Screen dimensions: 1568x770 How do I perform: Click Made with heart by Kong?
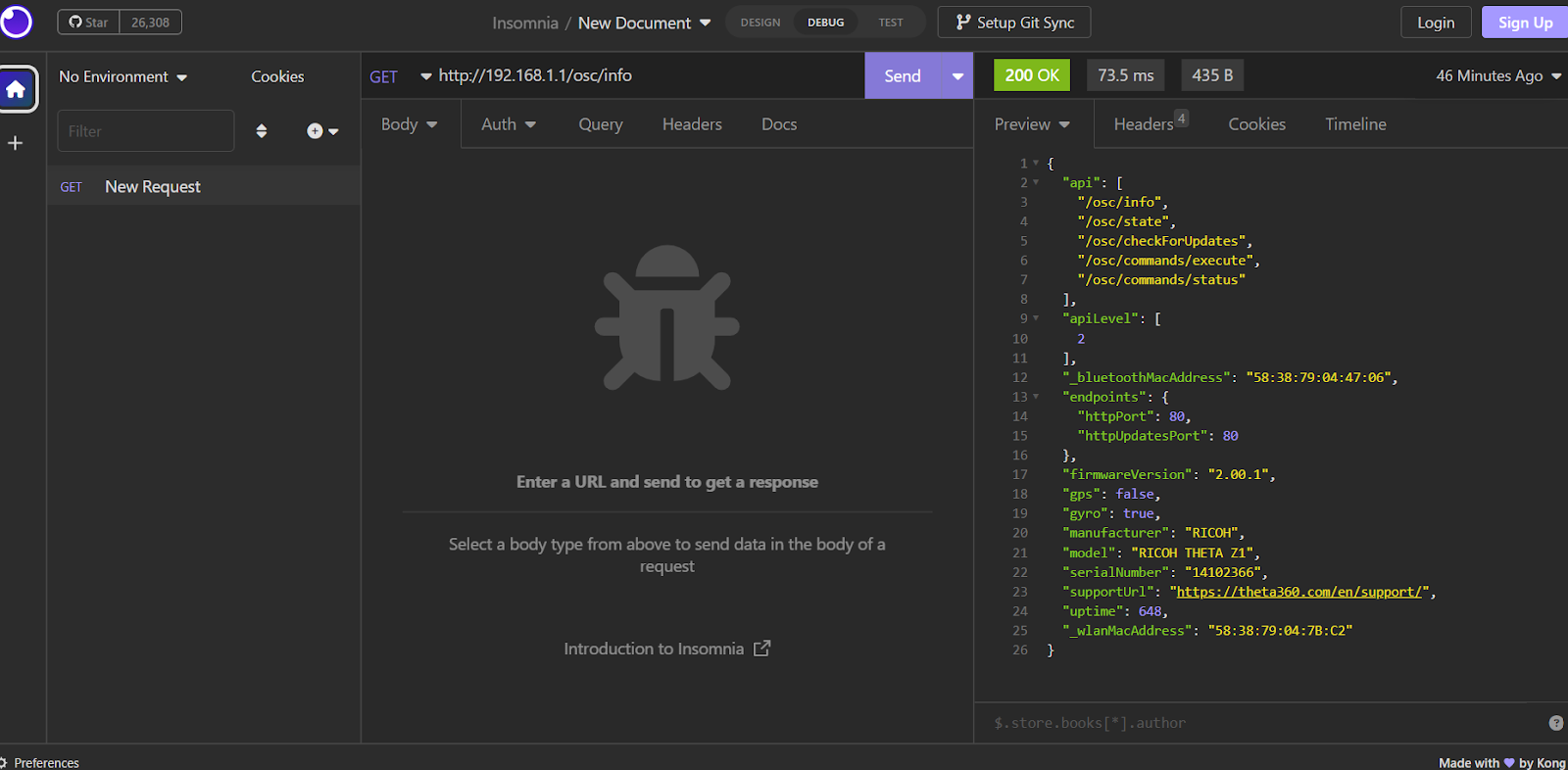[1501, 762]
